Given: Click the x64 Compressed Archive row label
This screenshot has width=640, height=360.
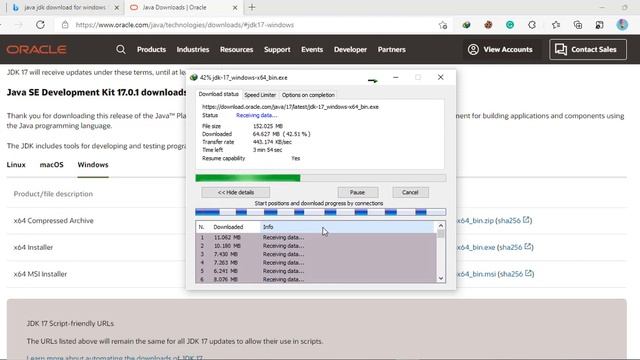Looking at the screenshot, I should click(53, 220).
